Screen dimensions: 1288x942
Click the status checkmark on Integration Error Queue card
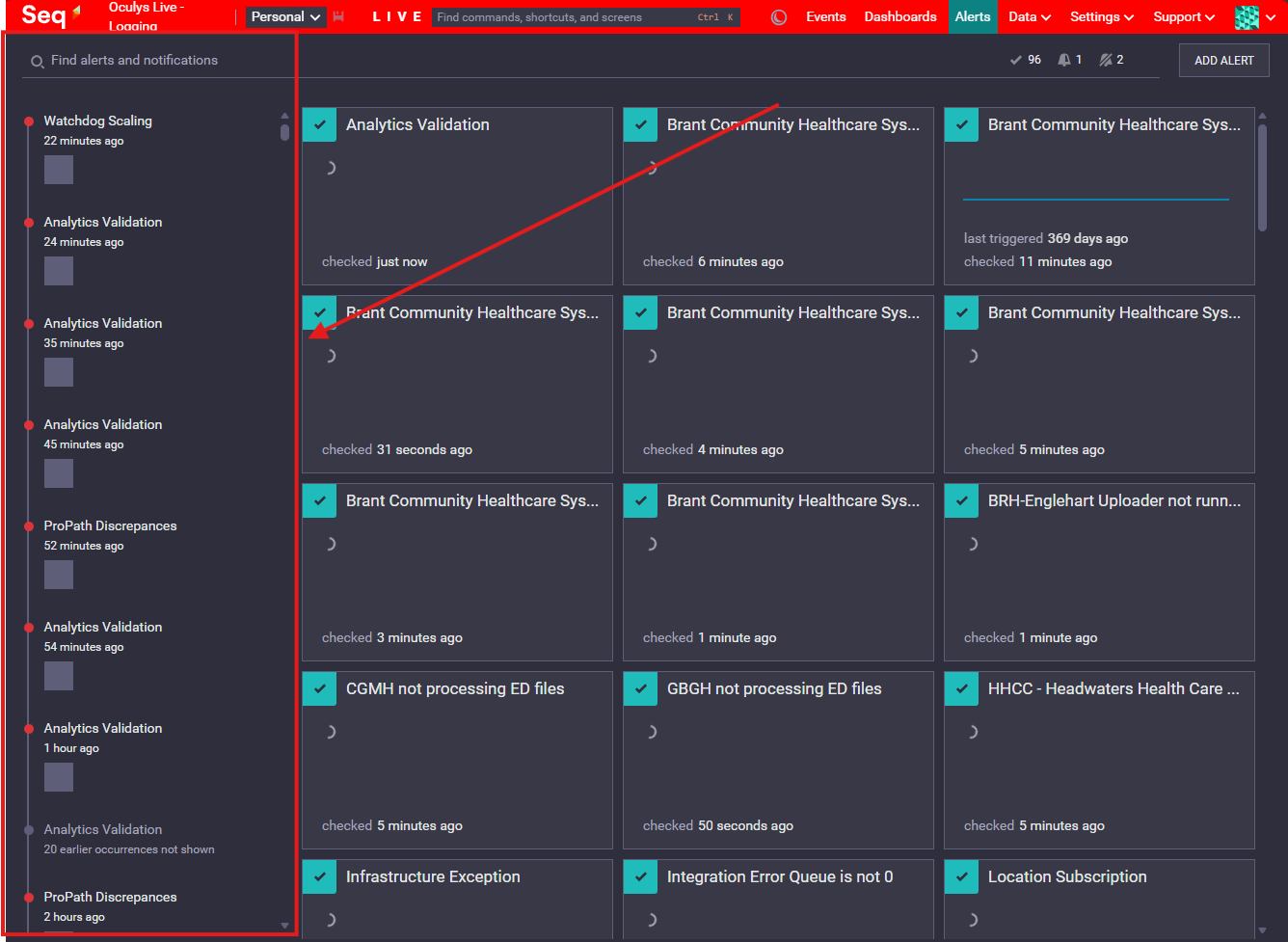(640, 876)
